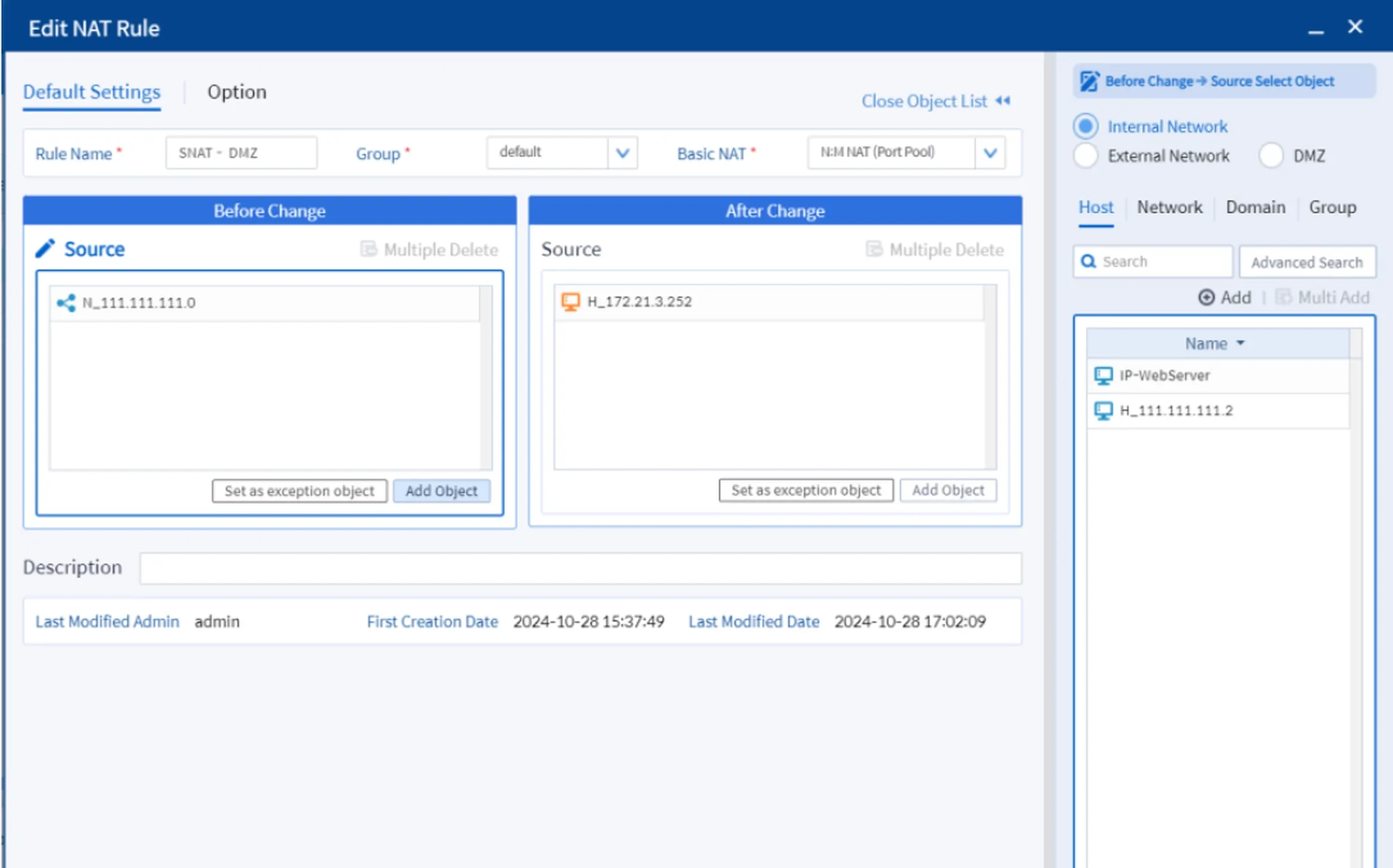Click inside the Description input field
Viewport: 1393px width, 868px height.
tap(578, 568)
